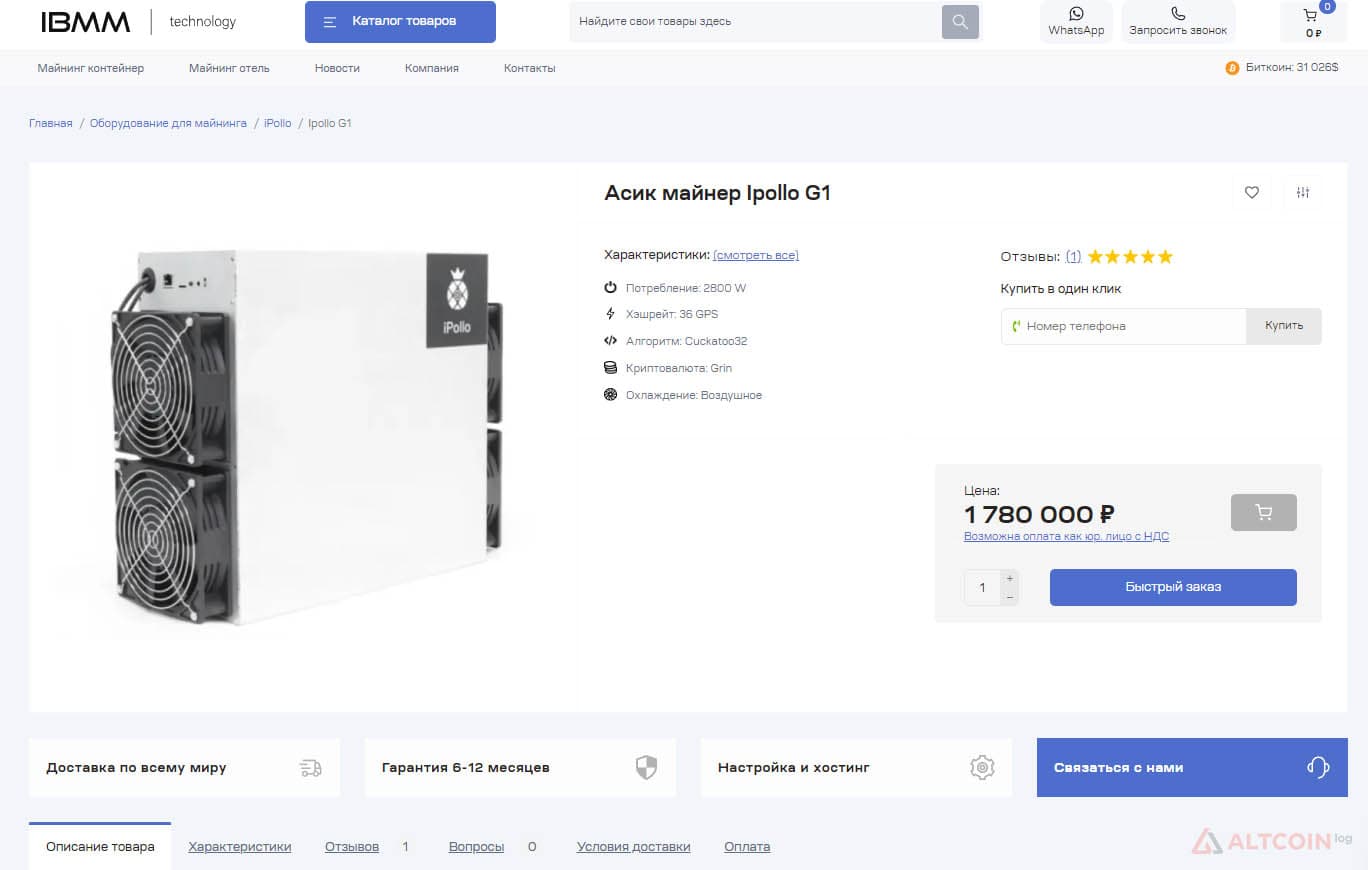Click the gray add-to-cart icon button

click(x=1264, y=513)
